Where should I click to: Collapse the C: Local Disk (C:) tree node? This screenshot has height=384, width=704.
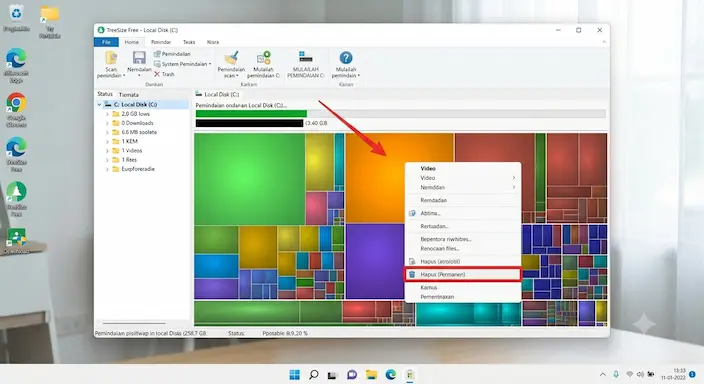99,104
